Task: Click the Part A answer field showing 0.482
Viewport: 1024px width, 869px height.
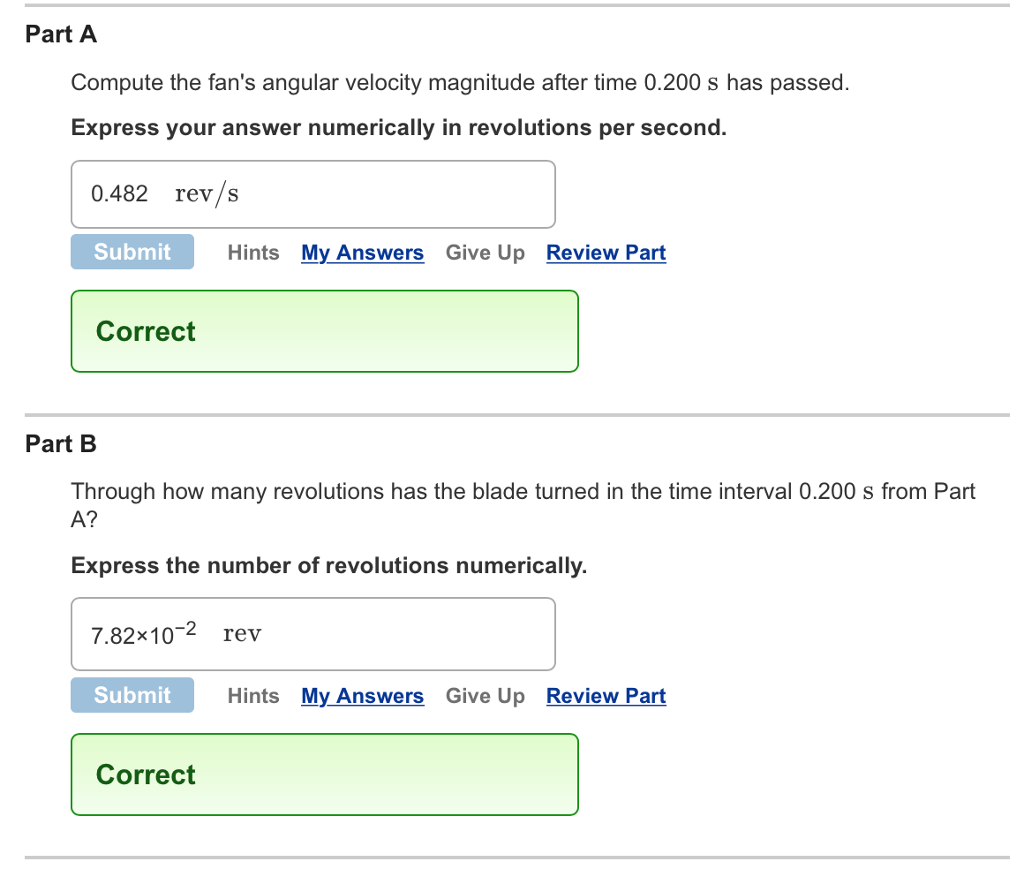Action: pyautogui.click(x=312, y=194)
